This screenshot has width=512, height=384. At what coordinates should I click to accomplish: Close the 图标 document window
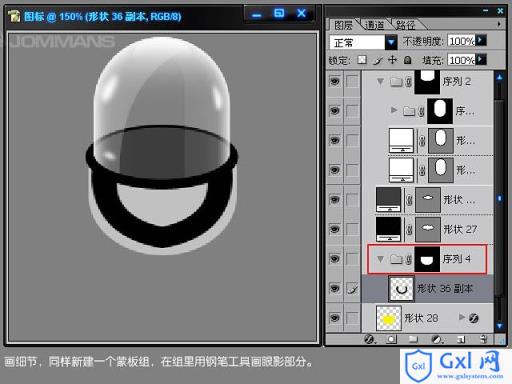point(301,14)
